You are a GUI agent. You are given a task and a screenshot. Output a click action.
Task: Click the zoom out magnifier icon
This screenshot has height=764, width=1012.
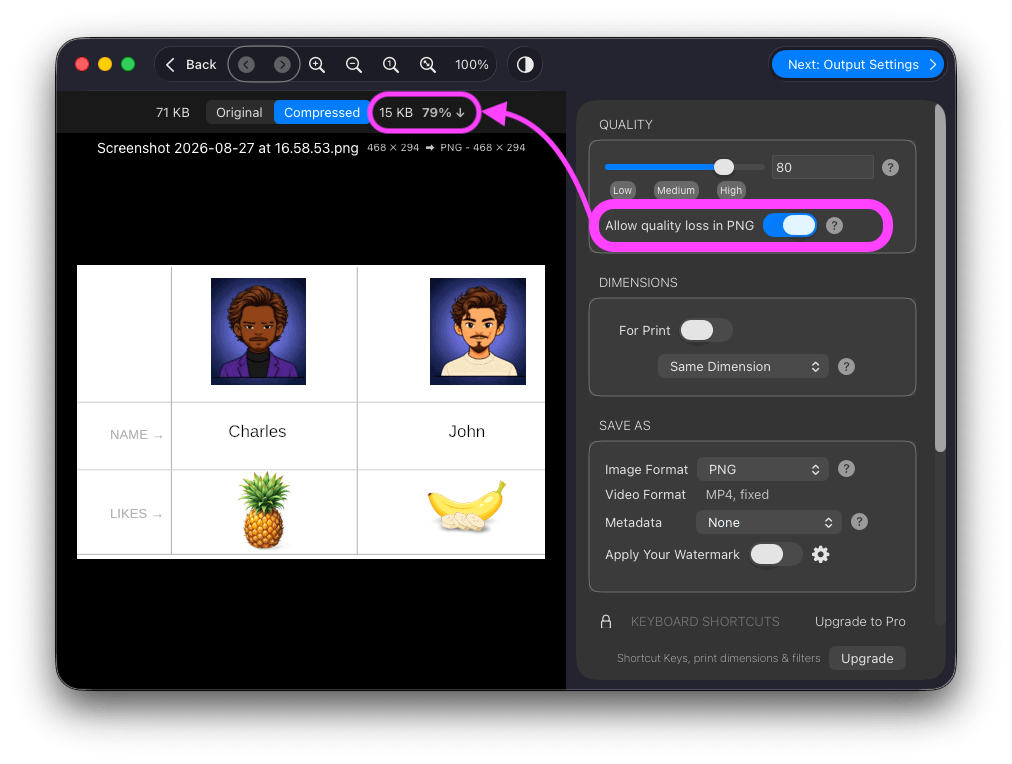(x=354, y=65)
